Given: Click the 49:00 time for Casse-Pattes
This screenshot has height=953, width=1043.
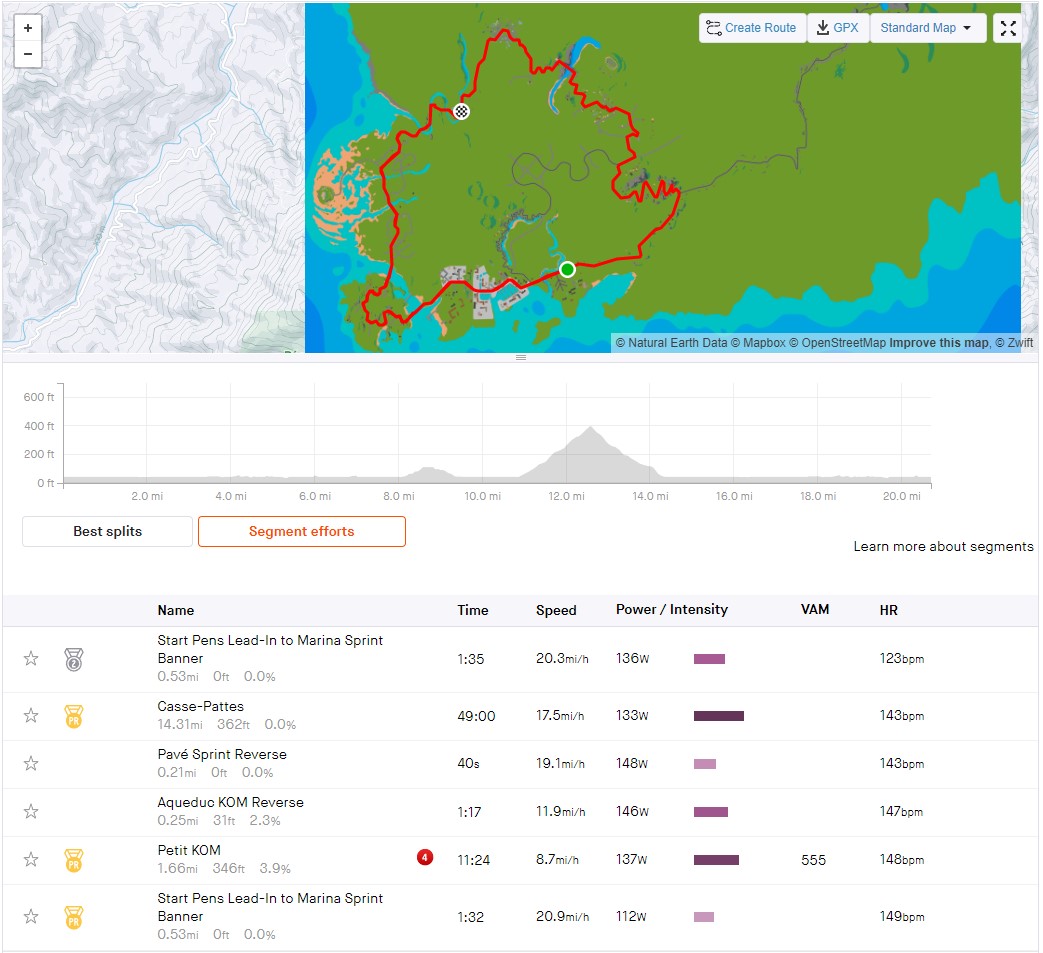Looking at the screenshot, I should coord(476,716).
